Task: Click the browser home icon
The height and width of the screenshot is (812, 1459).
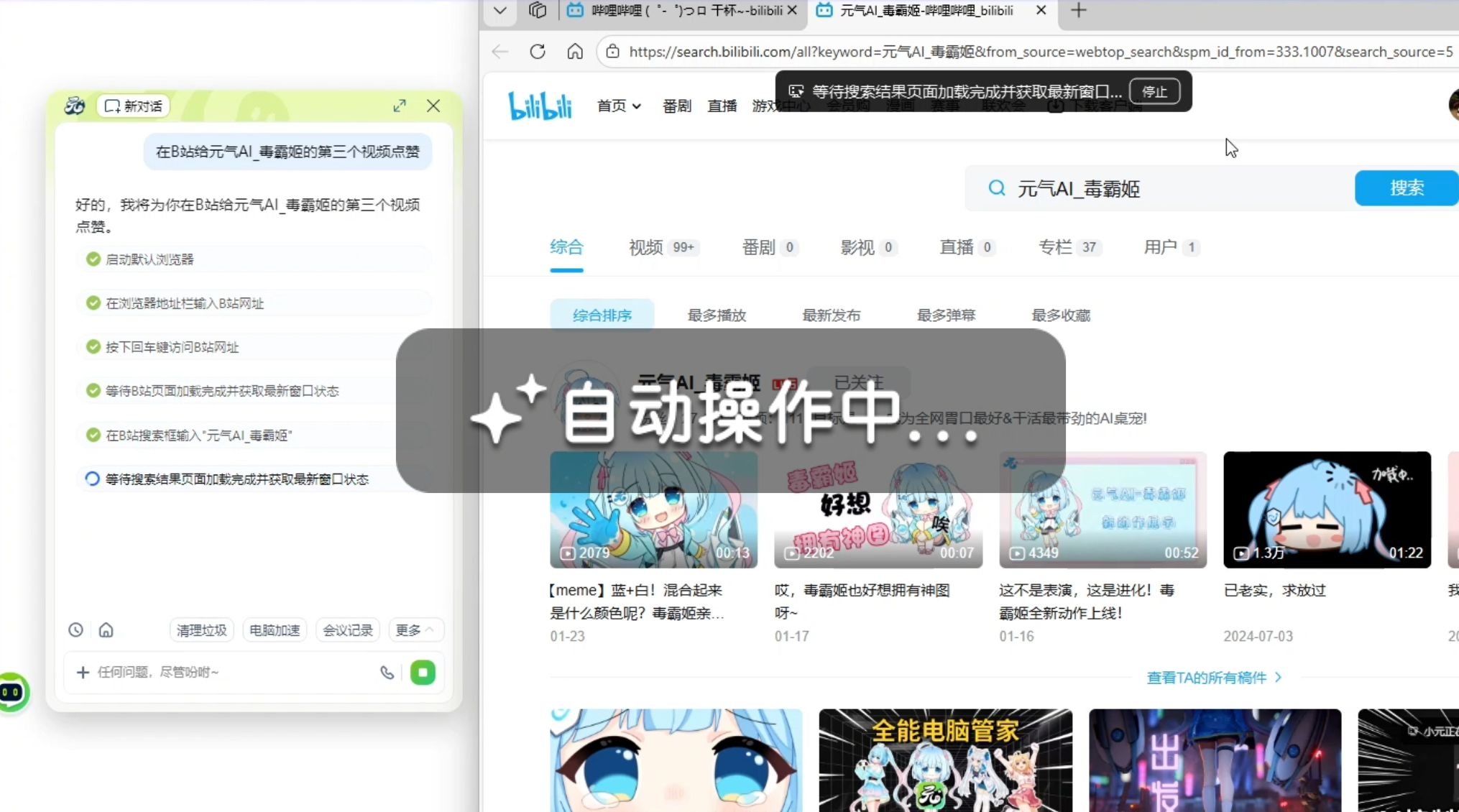Action: pyautogui.click(x=575, y=52)
